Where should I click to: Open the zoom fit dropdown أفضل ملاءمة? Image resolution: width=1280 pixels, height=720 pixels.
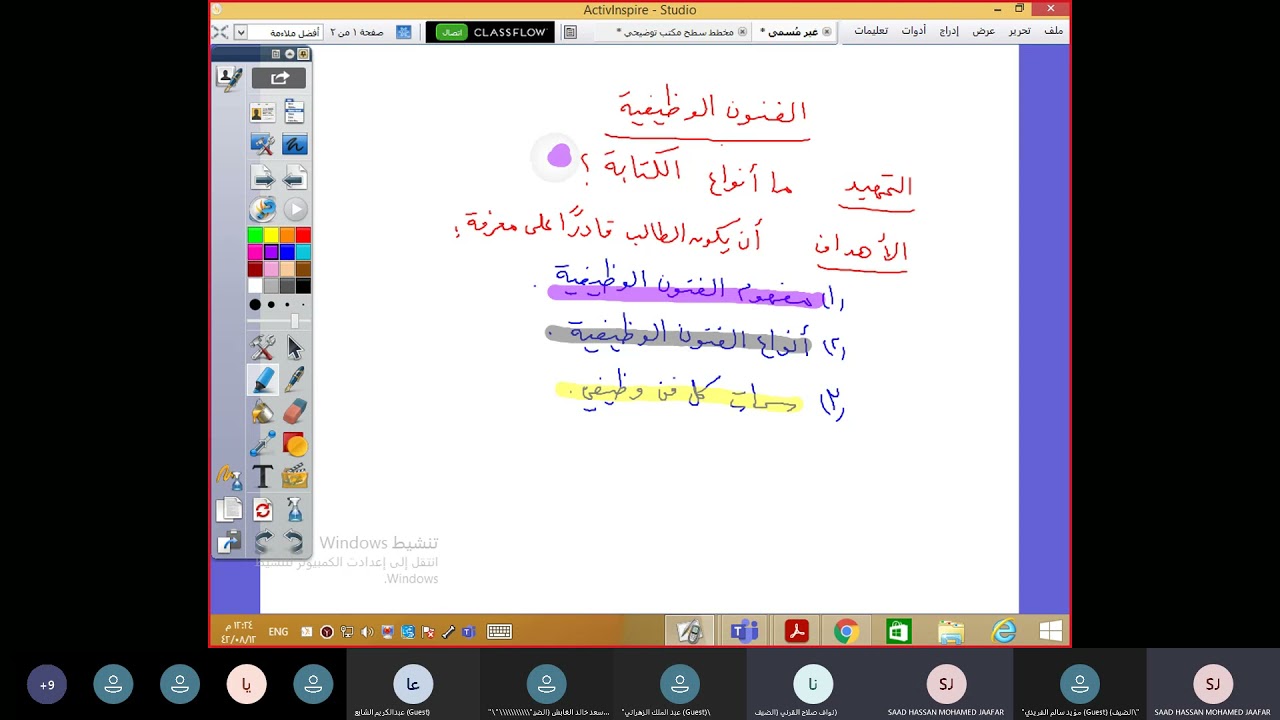[240, 32]
